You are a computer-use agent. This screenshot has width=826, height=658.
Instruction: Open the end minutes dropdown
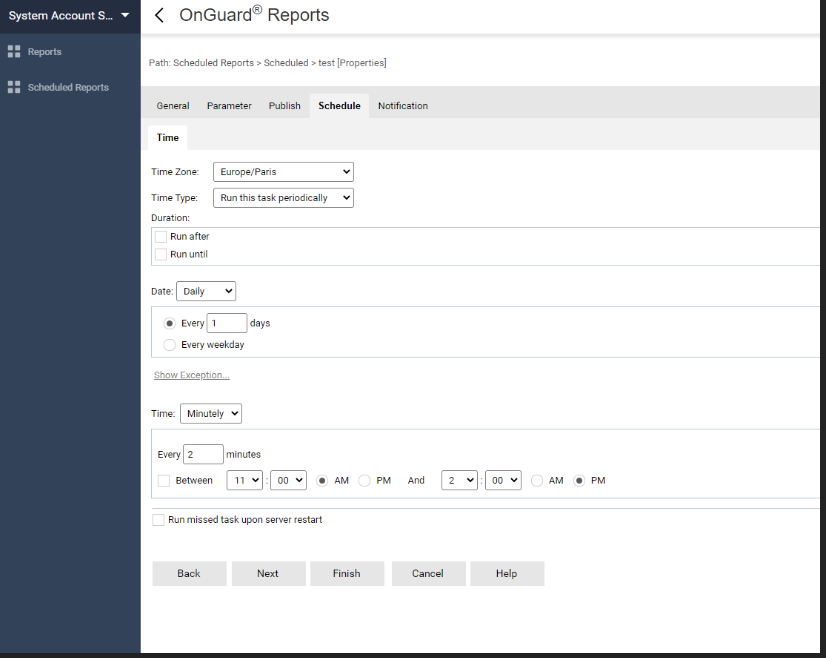[x=503, y=480]
